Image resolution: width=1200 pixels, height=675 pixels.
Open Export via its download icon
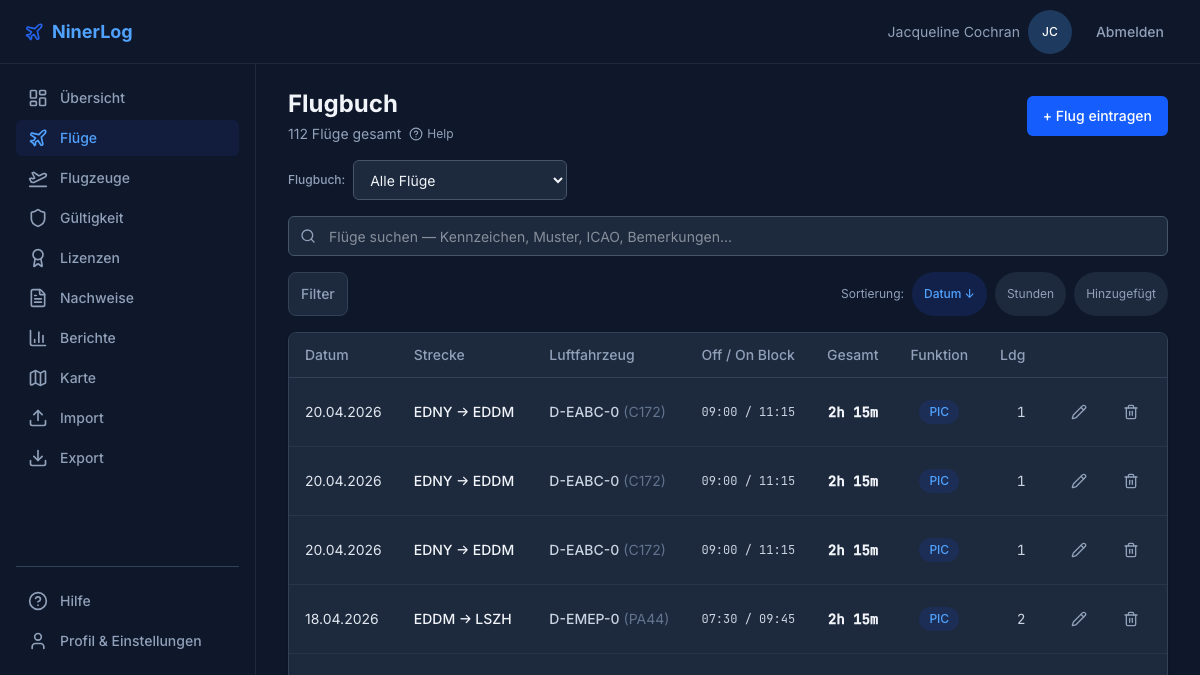[38, 458]
